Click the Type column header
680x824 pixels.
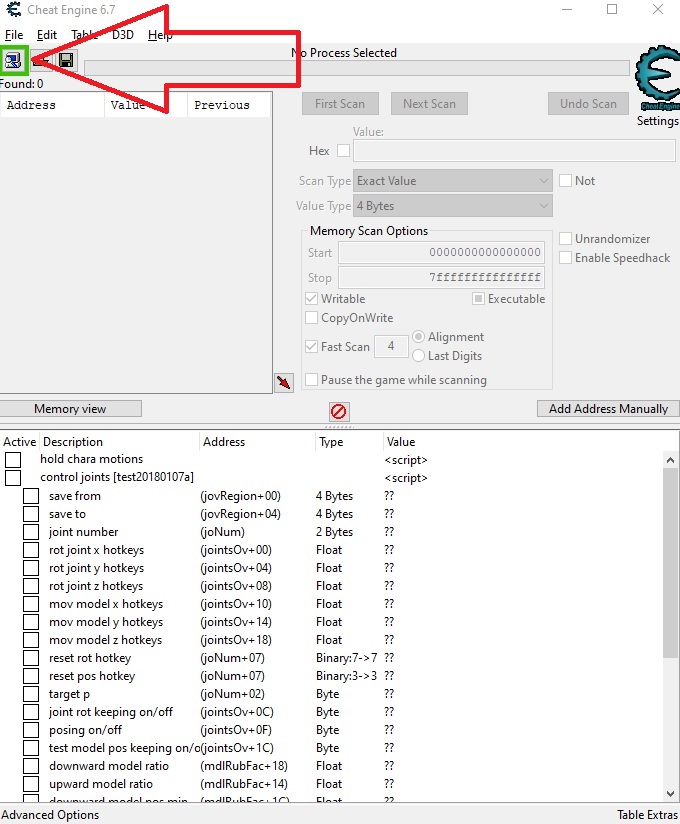pyautogui.click(x=349, y=442)
